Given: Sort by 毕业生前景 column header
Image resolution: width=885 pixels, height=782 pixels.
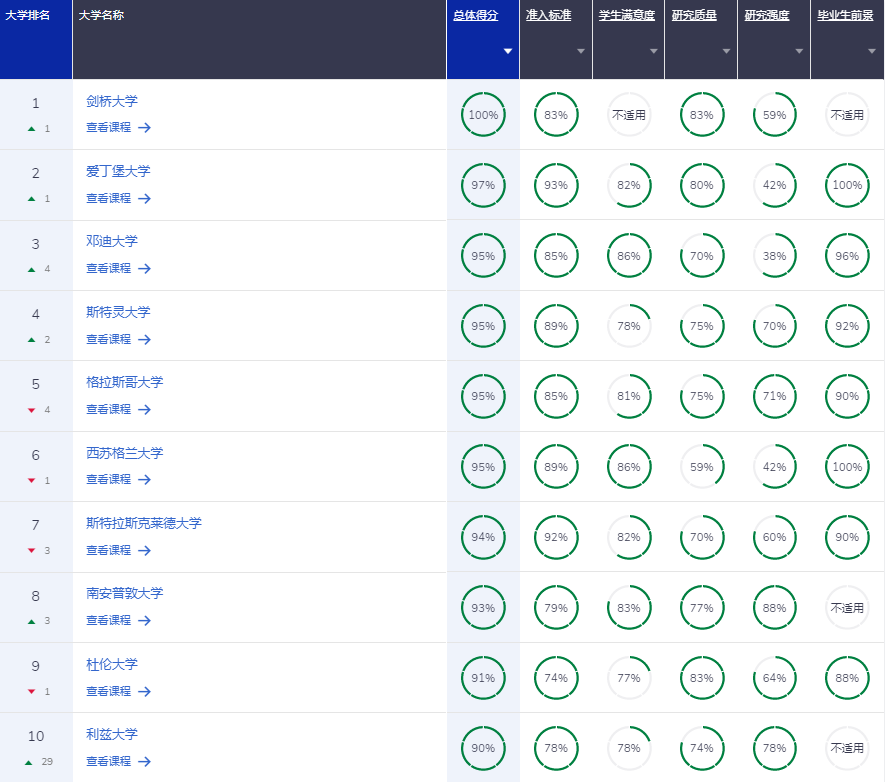Looking at the screenshot, I should 845,15.
